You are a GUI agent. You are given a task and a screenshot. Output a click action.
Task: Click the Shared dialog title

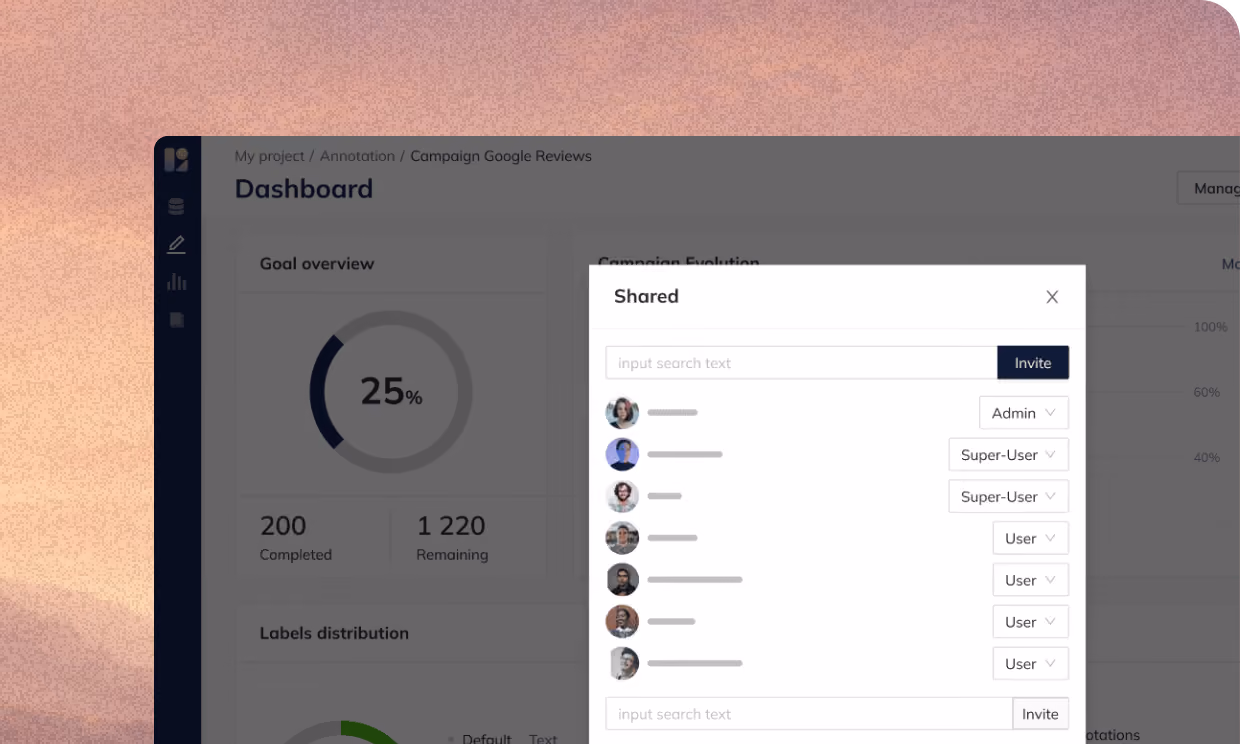[646, 296]
